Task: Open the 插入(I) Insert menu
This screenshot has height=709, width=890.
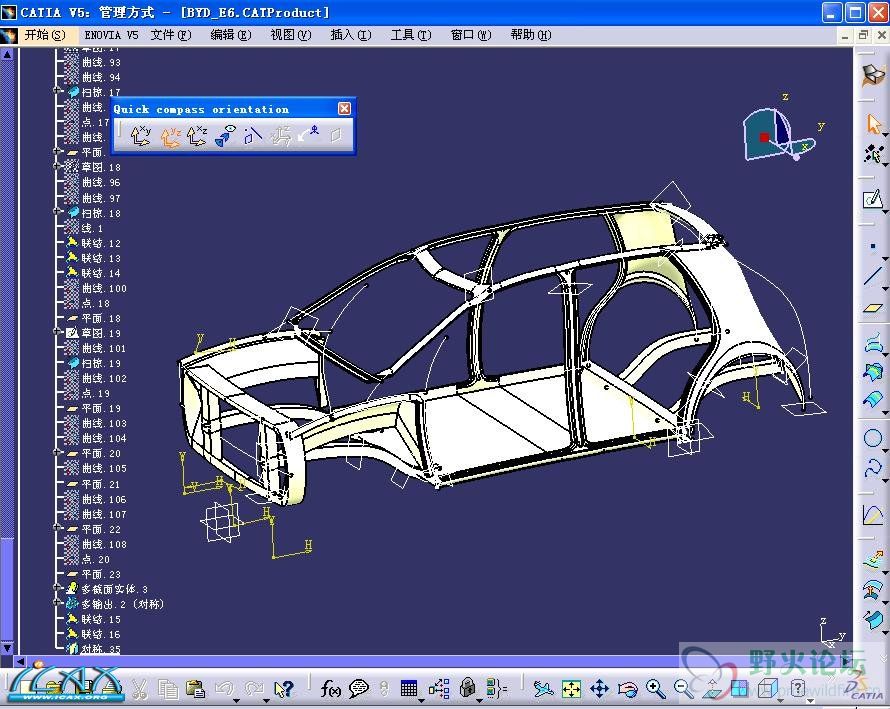Action: coord(351,35)
